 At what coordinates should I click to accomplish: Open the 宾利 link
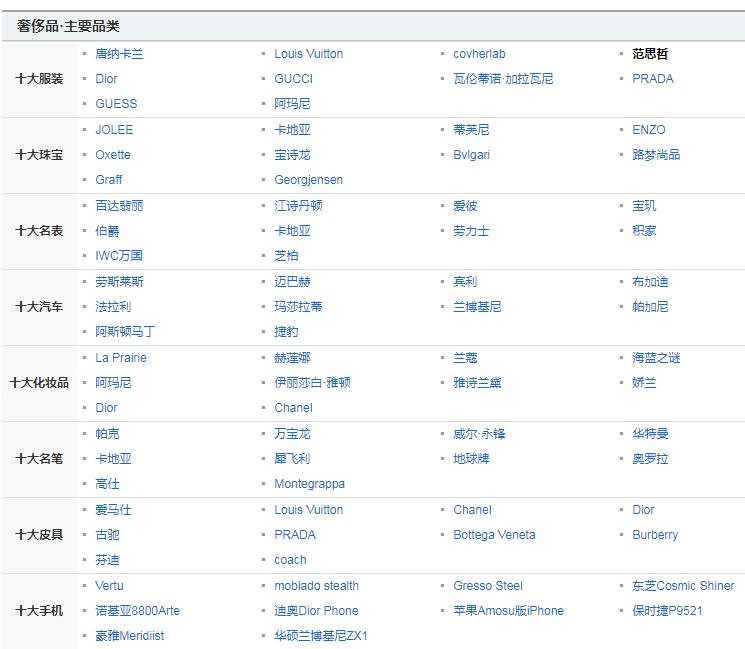[465, 282]
